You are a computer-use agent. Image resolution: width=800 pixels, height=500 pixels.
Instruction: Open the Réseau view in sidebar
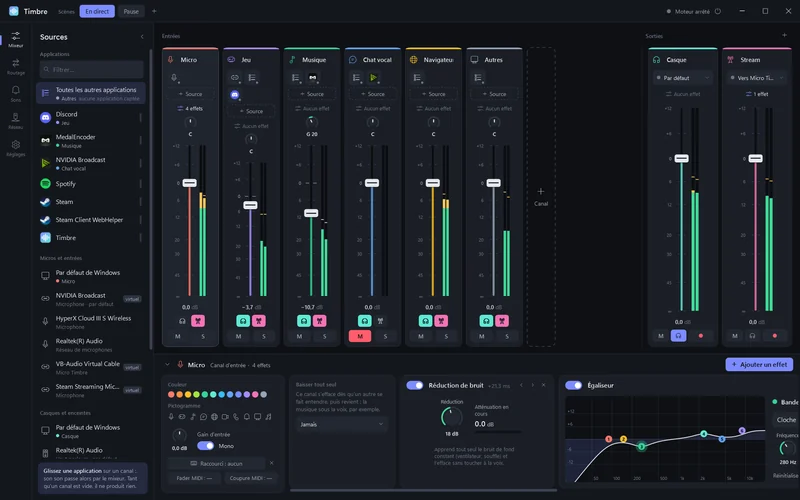click(16, 121)
